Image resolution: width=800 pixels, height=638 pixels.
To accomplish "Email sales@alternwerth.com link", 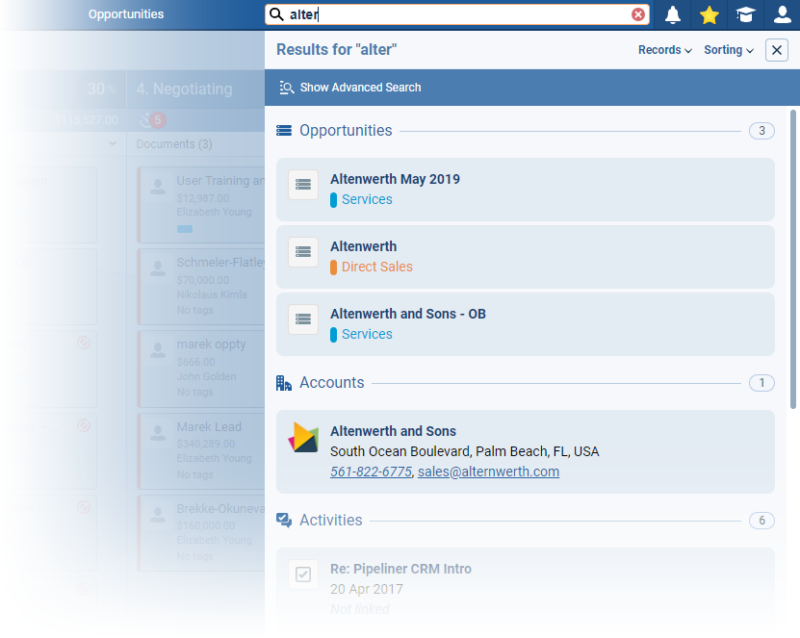I will (488, 472).
